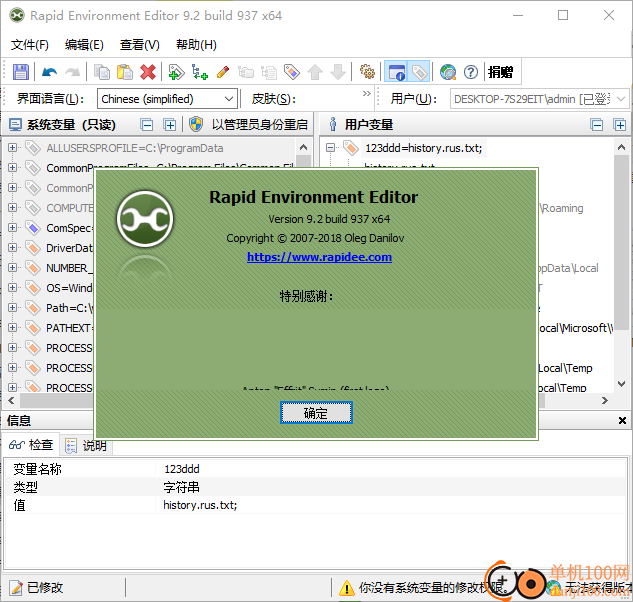Screen dimensions: 633x602
Task: Switch to the 说明 tab
Action: (87, 446)
